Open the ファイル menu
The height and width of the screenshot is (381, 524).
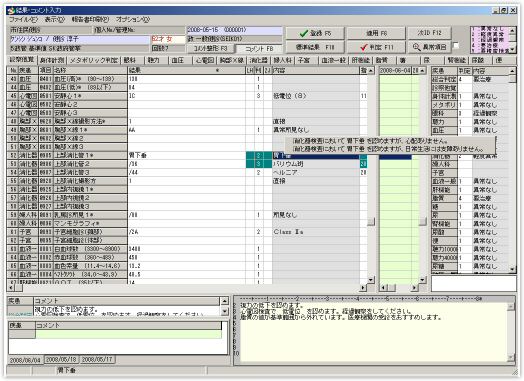pyautogui.click(x=23, y=20)
